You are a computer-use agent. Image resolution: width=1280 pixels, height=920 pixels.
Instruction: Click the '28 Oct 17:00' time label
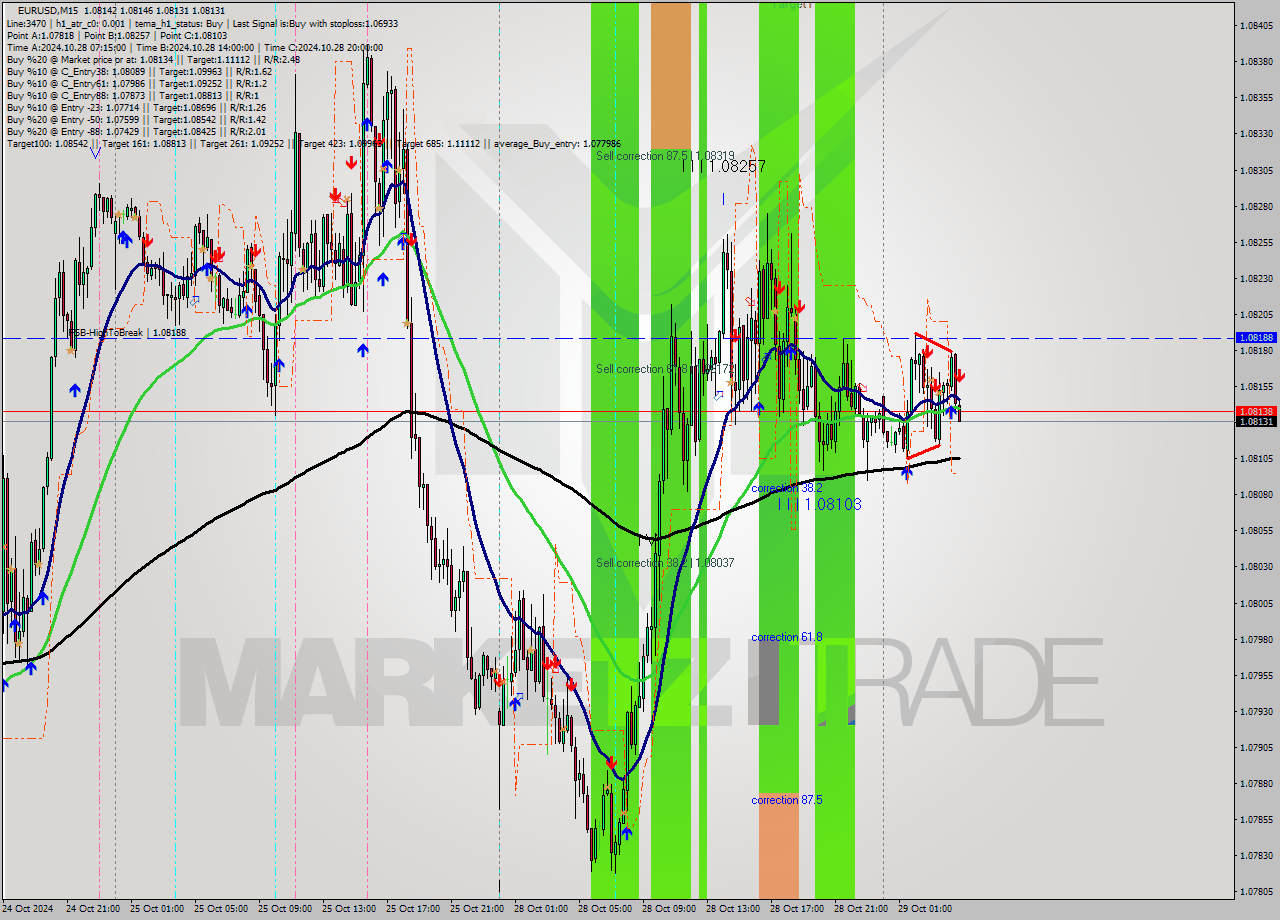(798, 909)
